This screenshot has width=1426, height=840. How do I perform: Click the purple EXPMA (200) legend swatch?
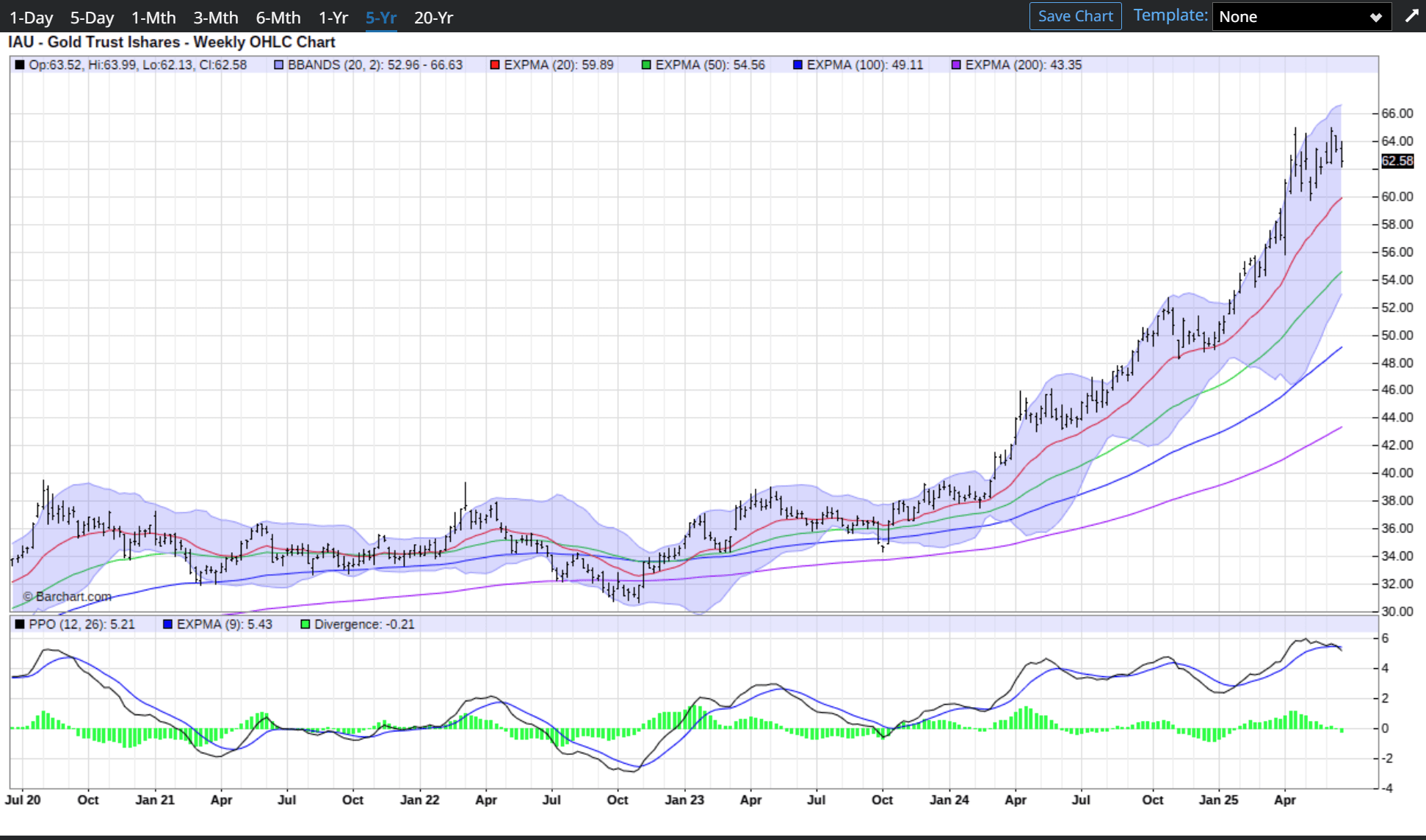click(x=956, y=65)
